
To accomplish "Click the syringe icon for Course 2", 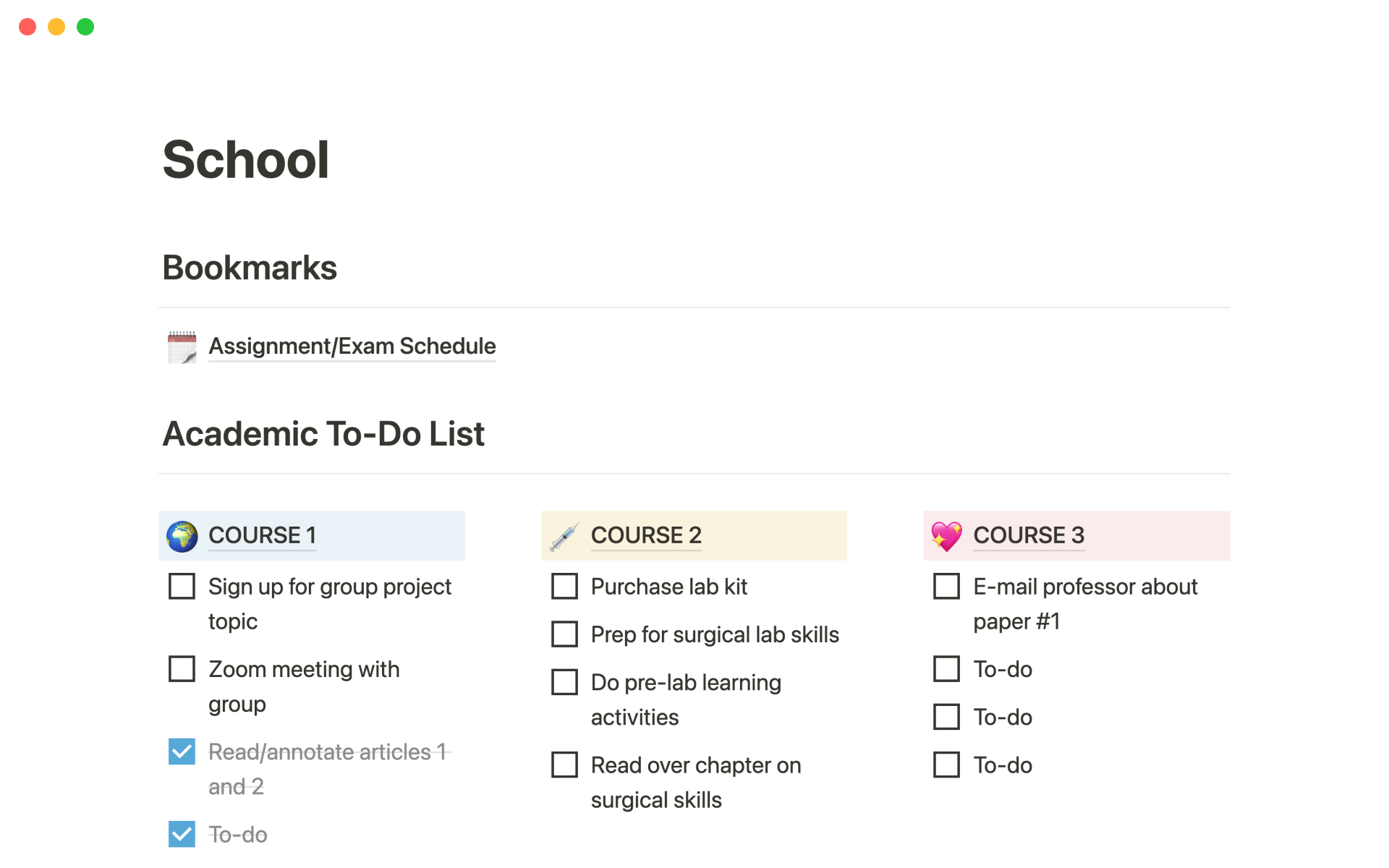I will (563, 535).
